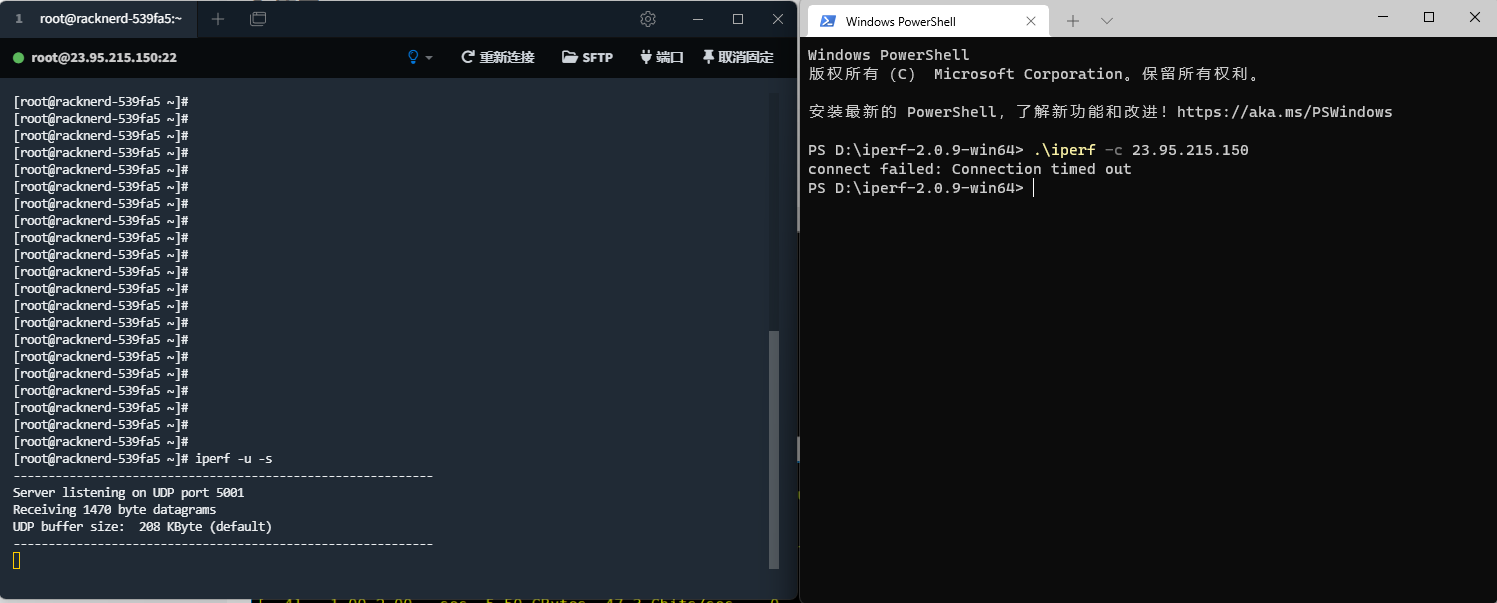The height and width of the screenshot is (603, 1497).
Task: Click the PowerShell icon on the terminal tab
Action: [x=829, y=20]
